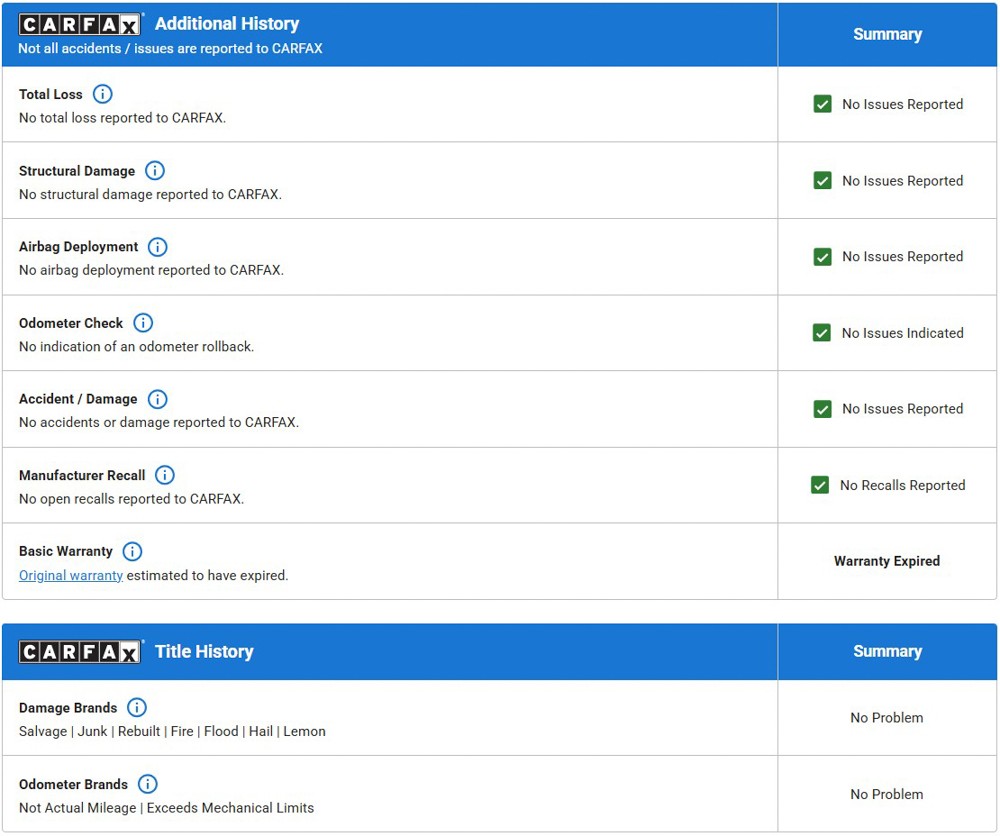Click the CARFAX logo in Additional History

pyautogui.click(x=81, y=25)
